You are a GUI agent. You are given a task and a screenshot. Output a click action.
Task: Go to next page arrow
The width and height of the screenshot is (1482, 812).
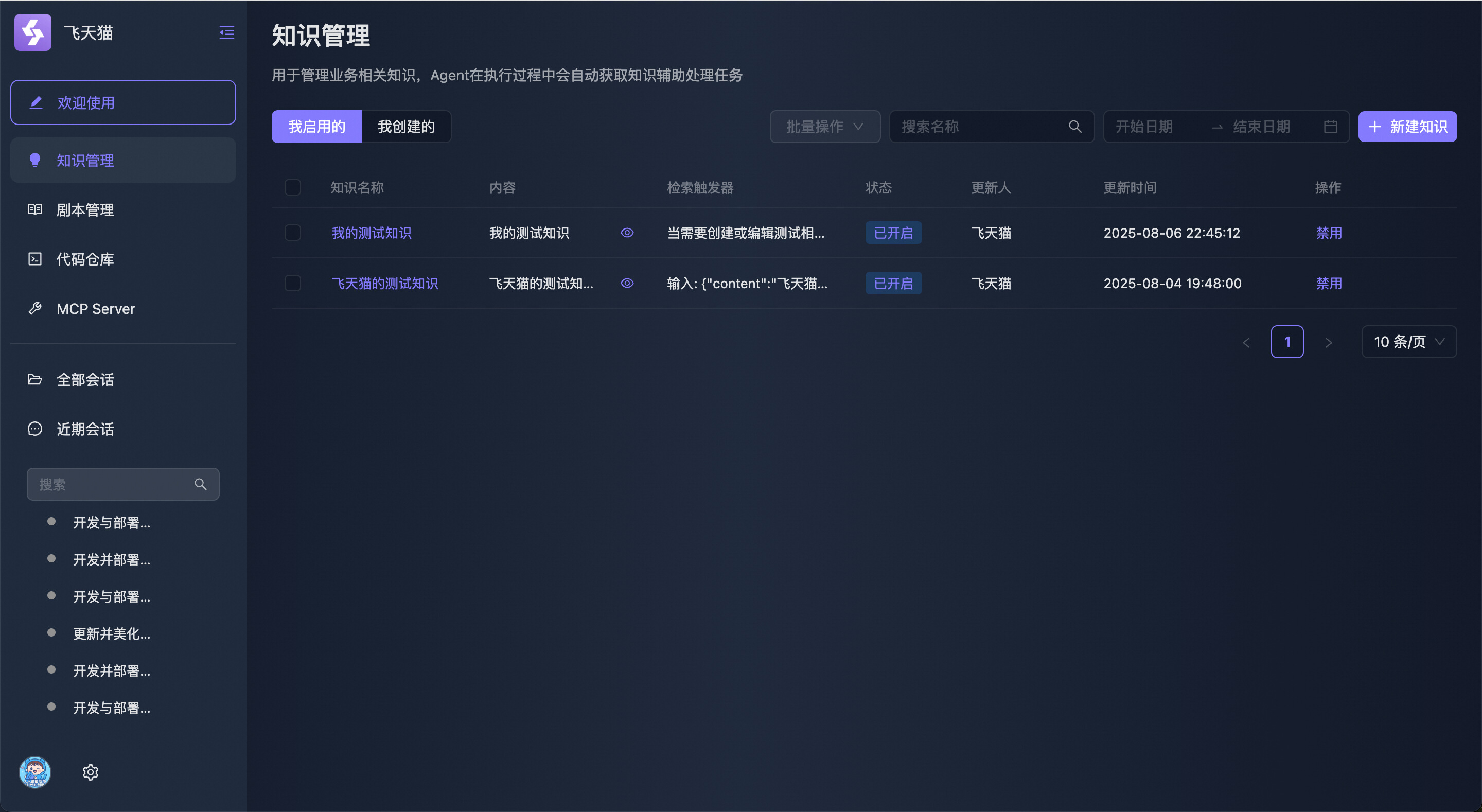click(x=1328, y=342)
